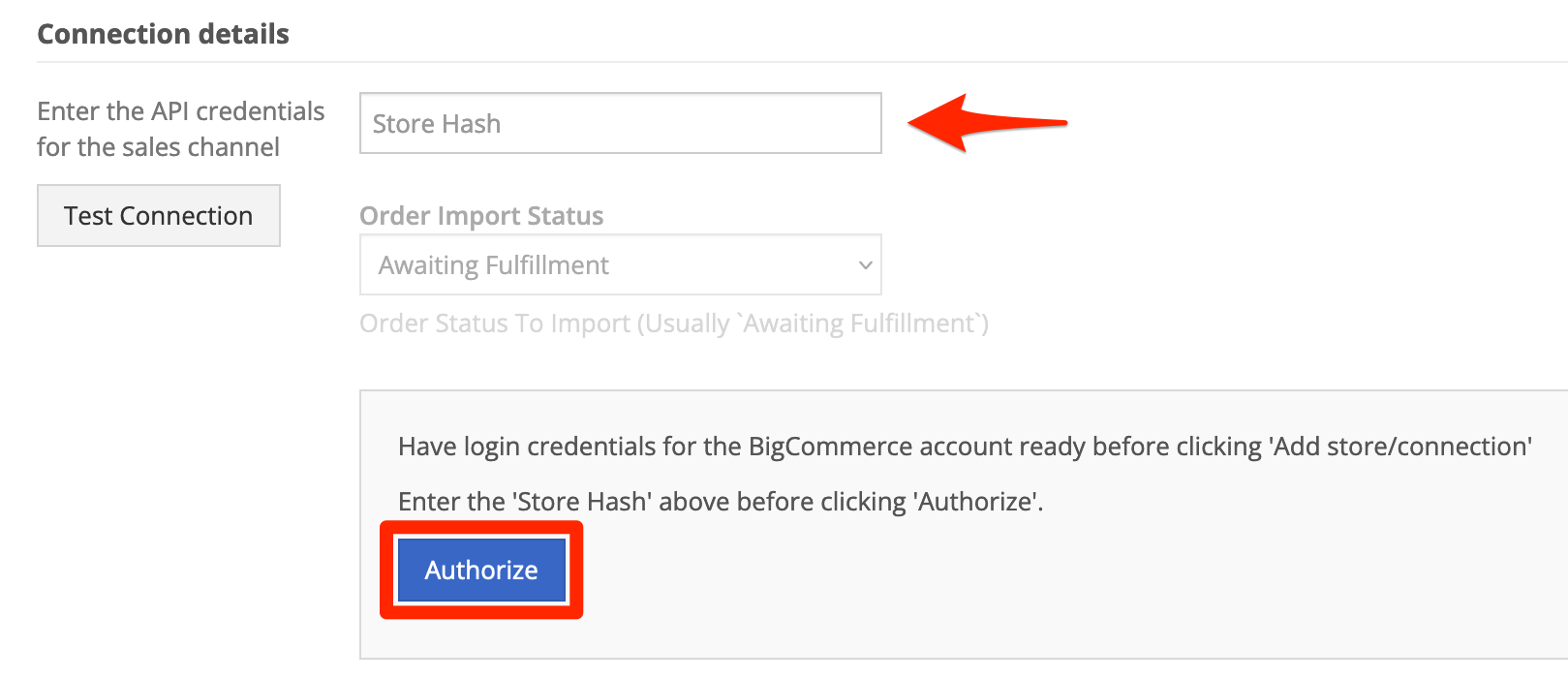Select the Connection details heading

[163, 34]
